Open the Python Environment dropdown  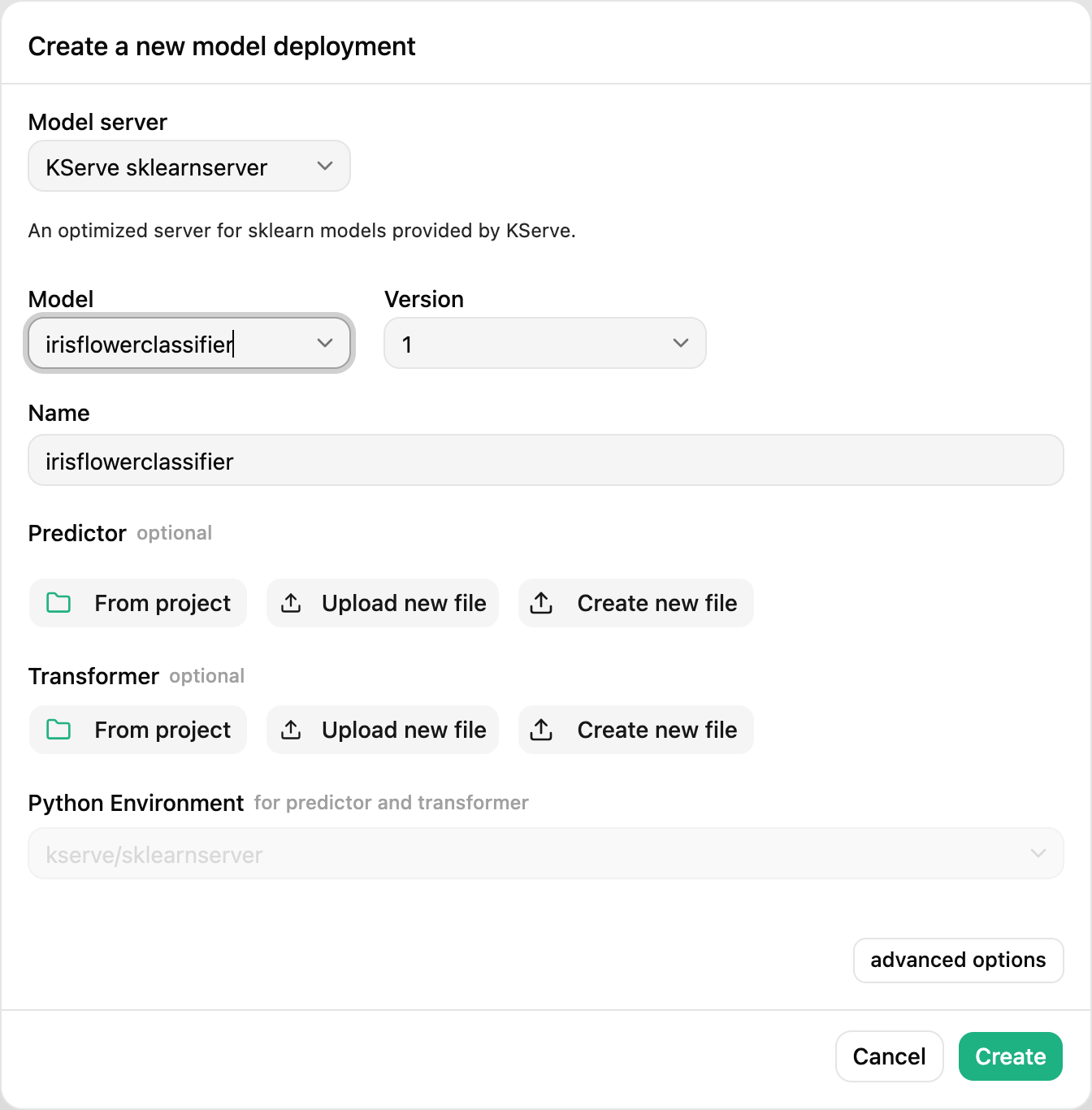tap(546, 853)
